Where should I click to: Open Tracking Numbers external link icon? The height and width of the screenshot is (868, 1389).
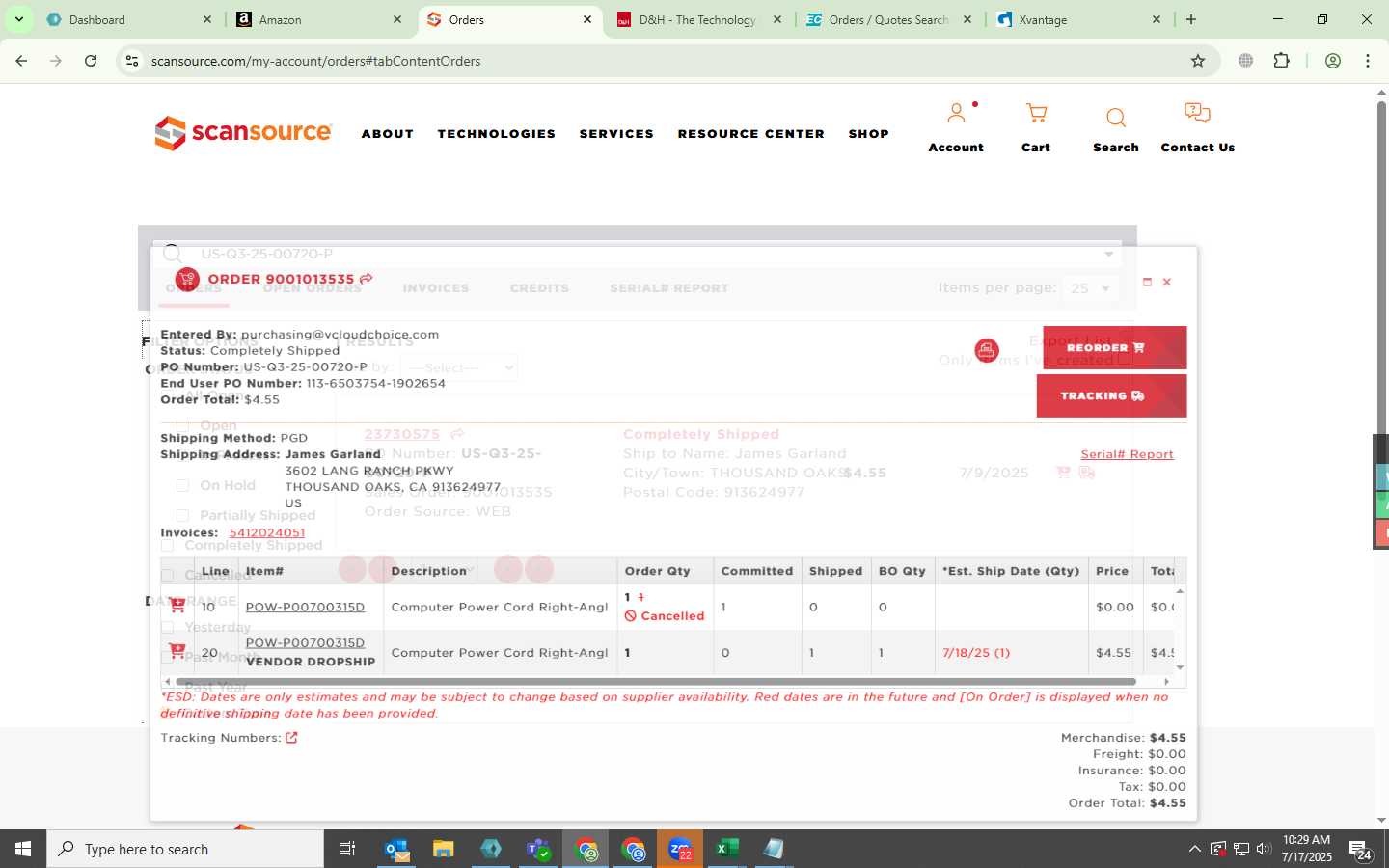point(291,738)
